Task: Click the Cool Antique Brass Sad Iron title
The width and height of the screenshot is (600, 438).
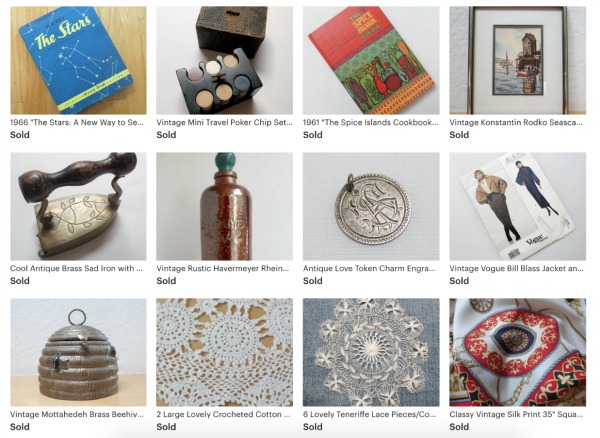Action: click(76, 269)
